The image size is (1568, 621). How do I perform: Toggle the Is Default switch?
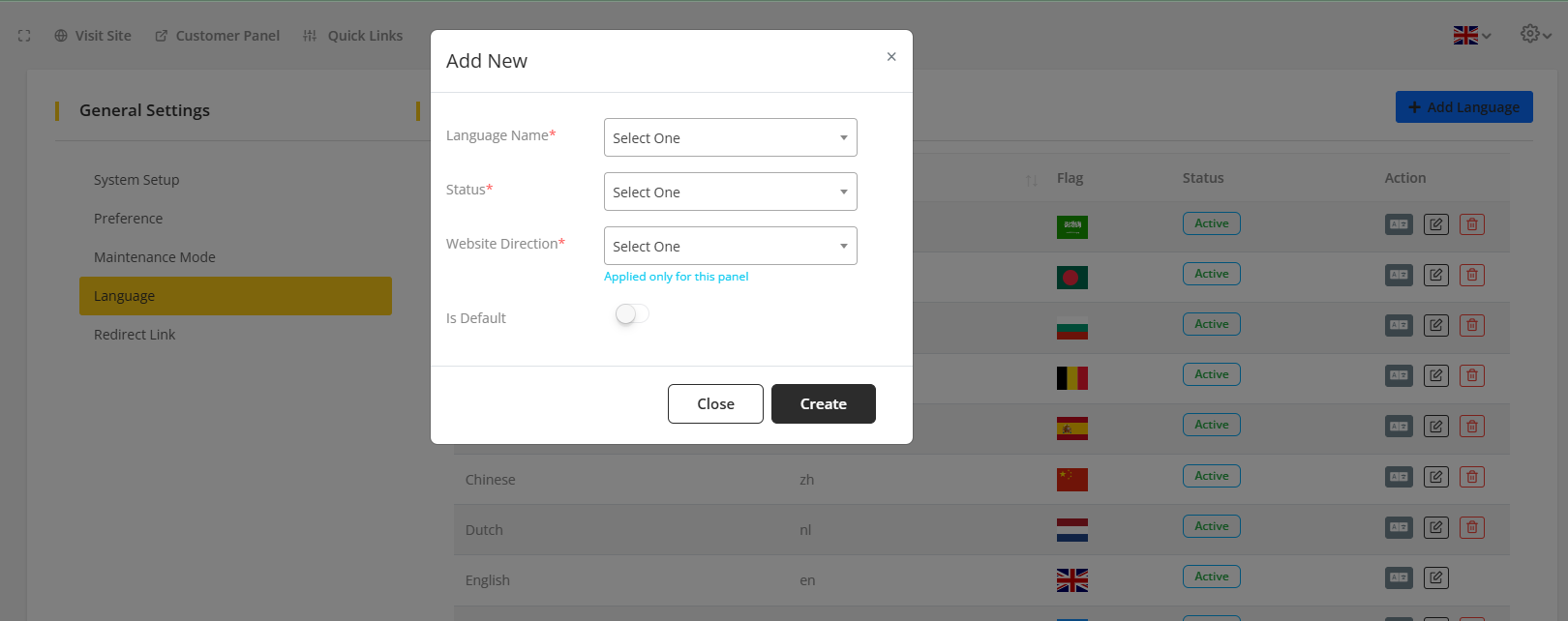632,314
